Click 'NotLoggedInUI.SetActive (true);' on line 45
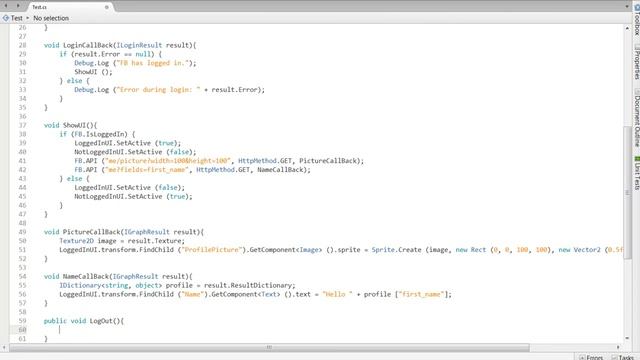Viewport: 640px width, 360px height. [133, 197]
